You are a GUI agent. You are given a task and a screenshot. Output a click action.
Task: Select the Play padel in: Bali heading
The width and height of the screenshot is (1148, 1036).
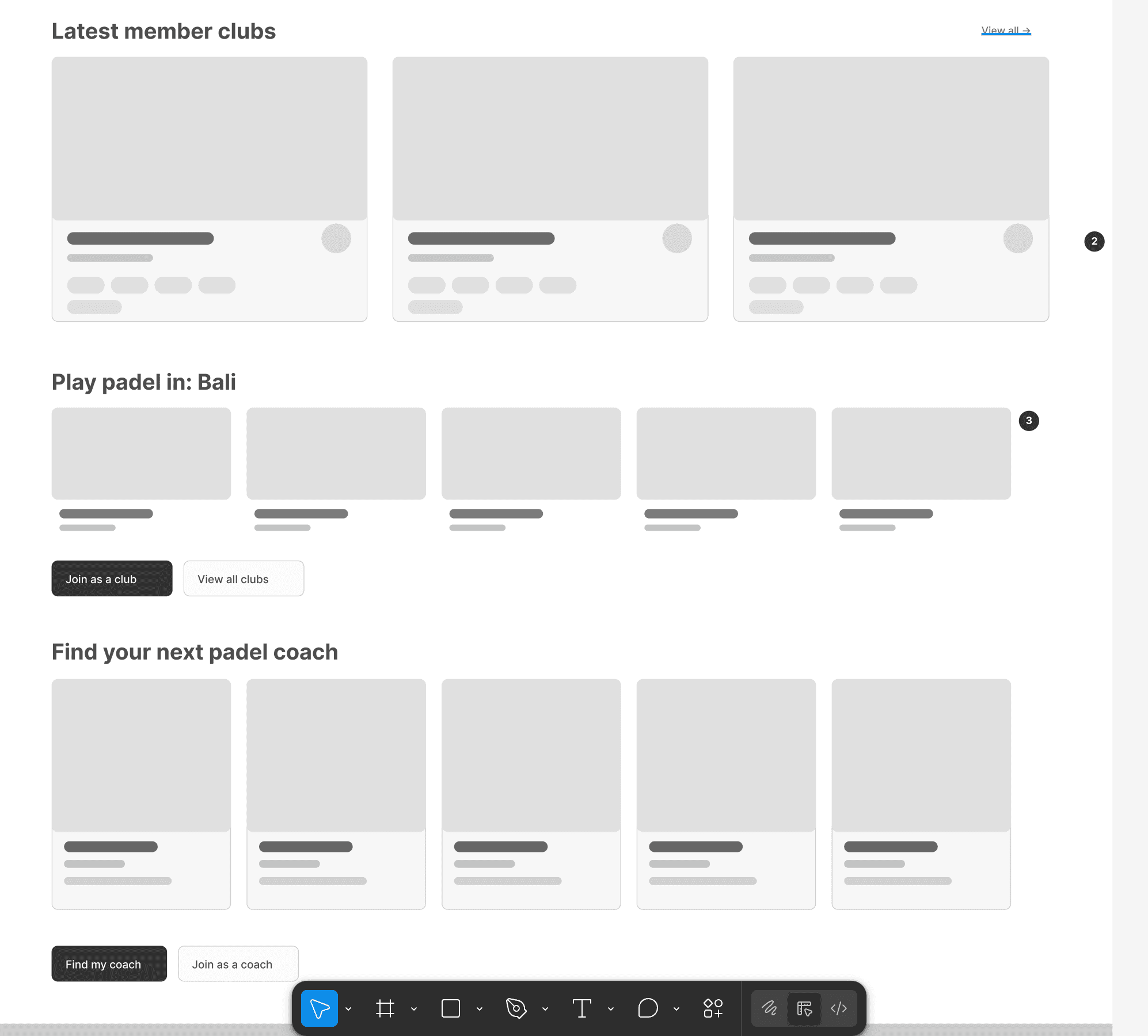(x=144, y=382)
